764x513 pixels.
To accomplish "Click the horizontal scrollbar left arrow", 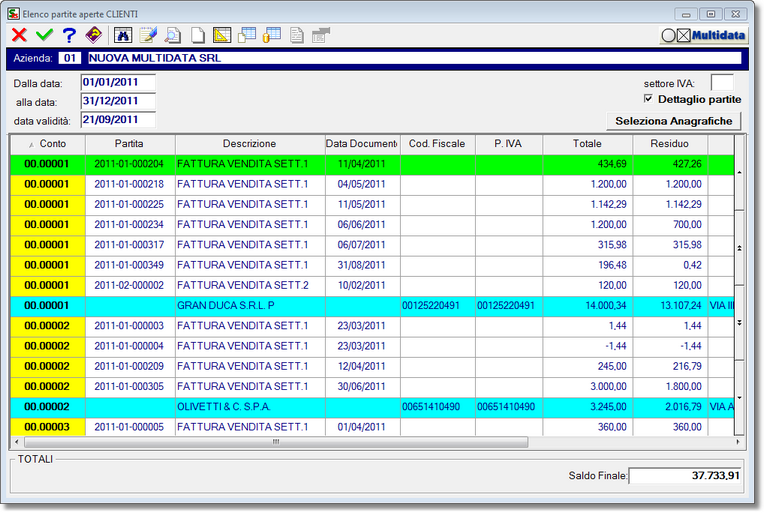I will tap(17, 442).
